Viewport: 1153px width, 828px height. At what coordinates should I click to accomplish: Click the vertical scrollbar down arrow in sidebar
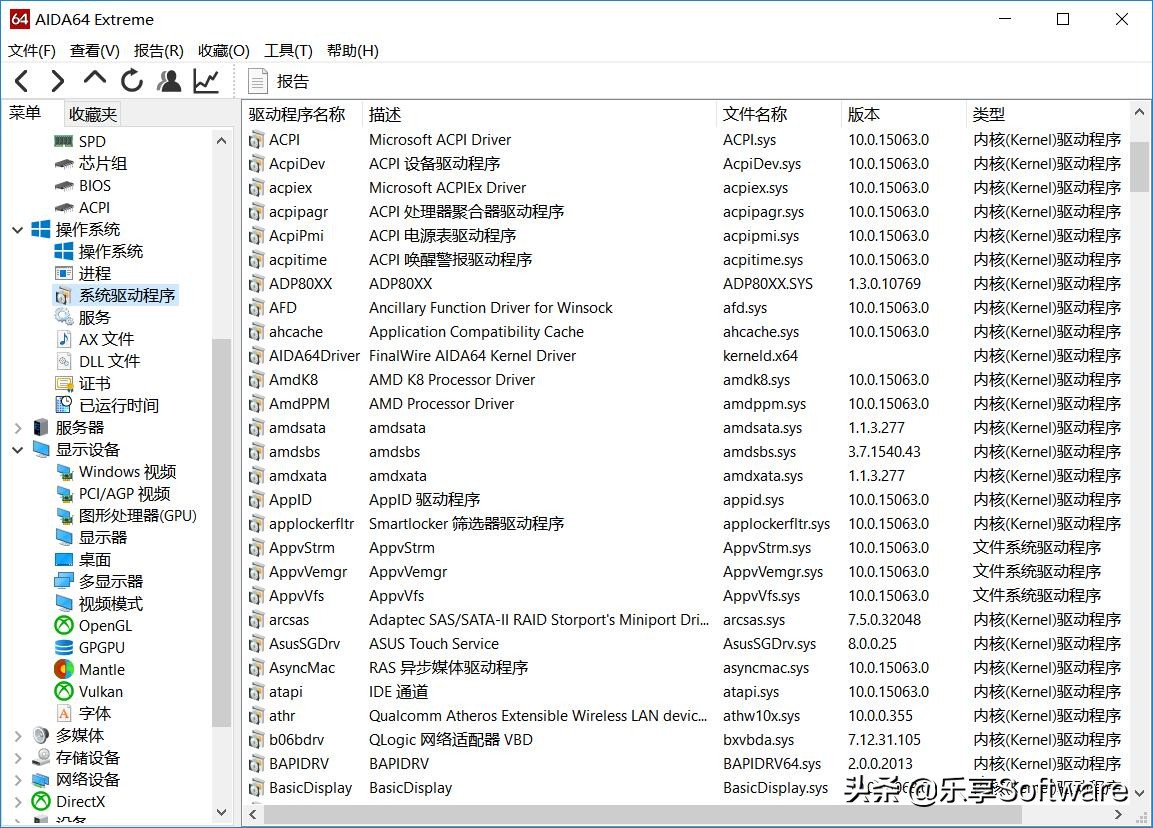pos(222,812)
